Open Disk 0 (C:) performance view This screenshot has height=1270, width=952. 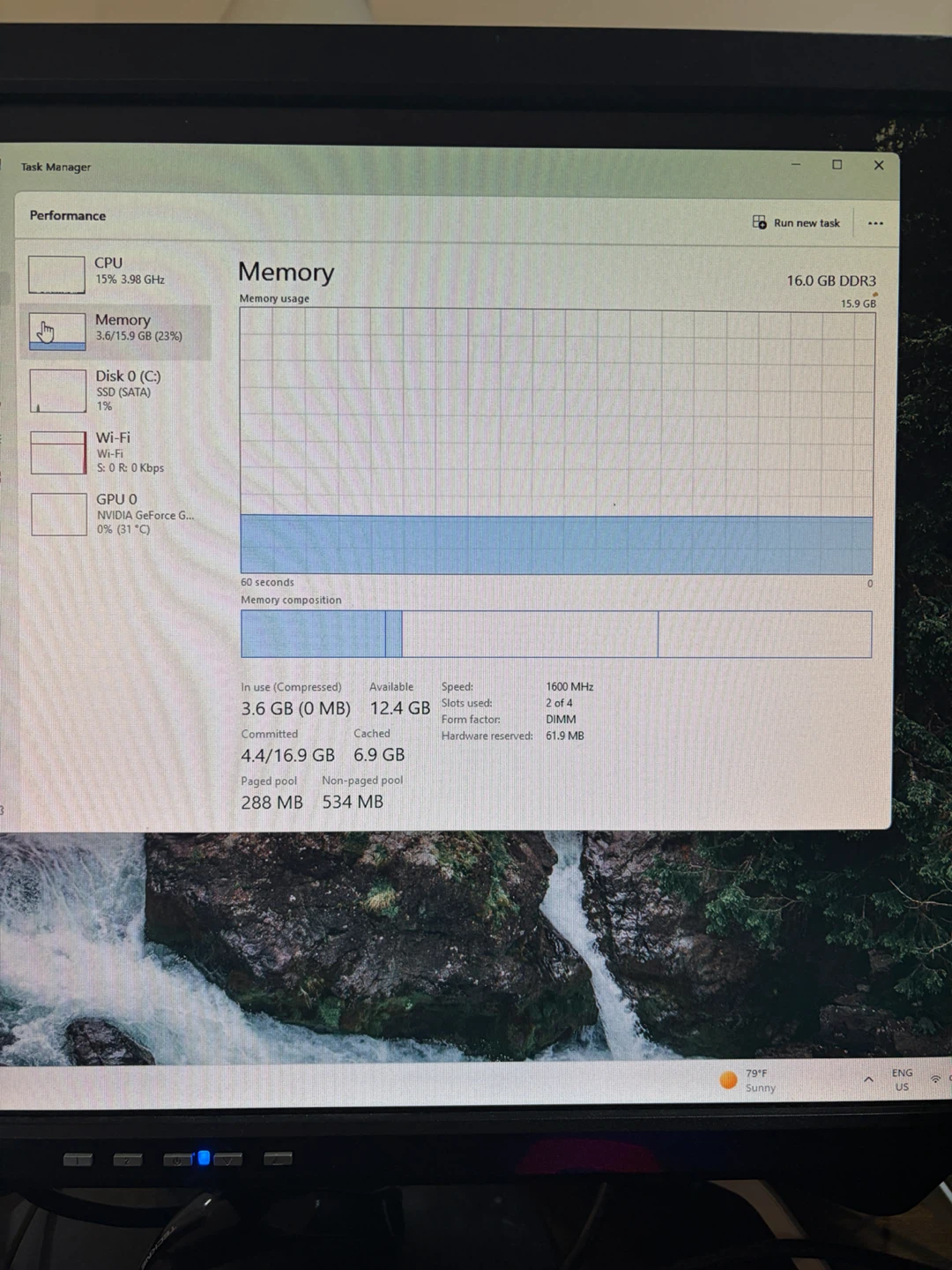(x=115, y=390)
